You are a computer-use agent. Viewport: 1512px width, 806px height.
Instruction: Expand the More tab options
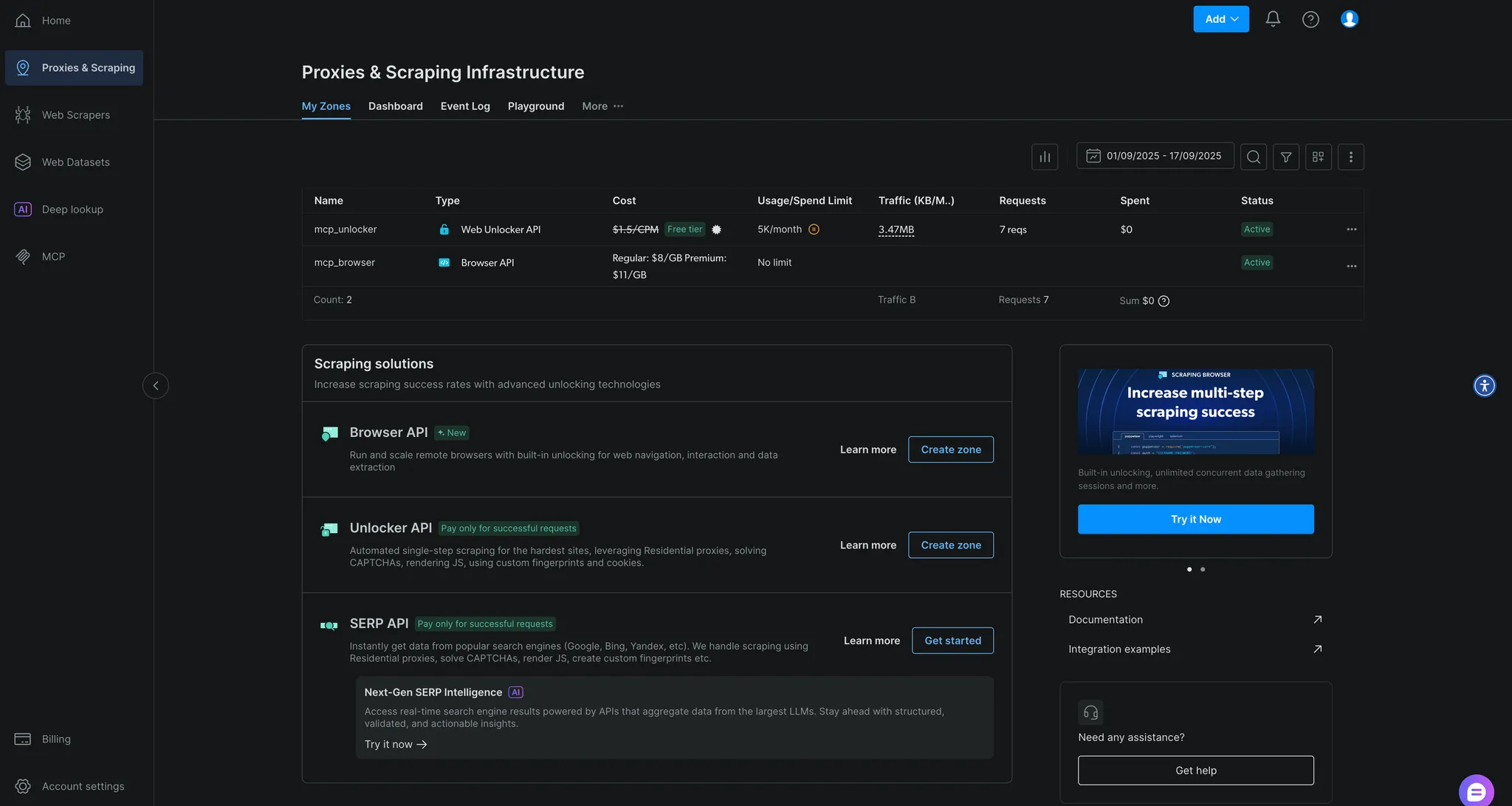tap(602, 106)
